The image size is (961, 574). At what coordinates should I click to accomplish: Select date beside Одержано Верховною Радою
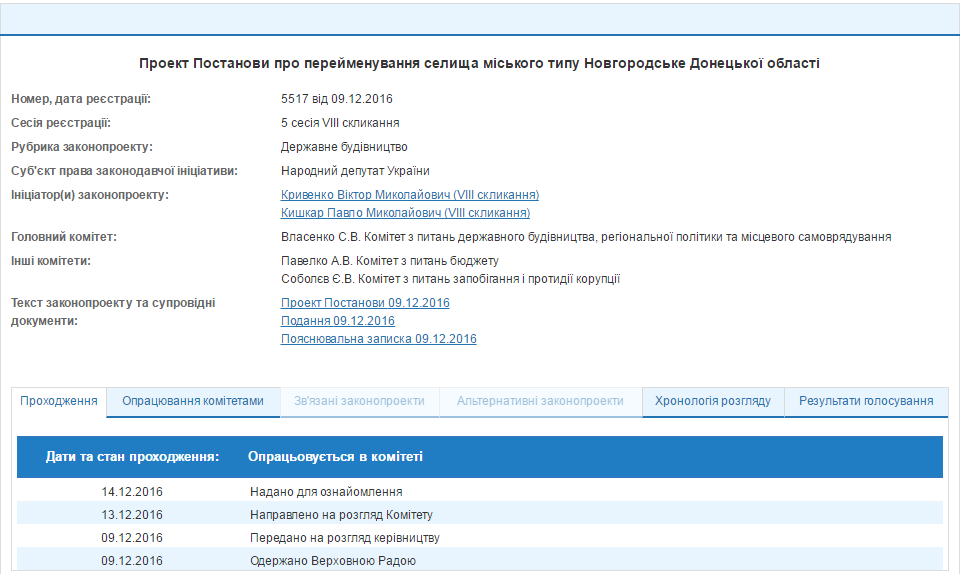132,561
